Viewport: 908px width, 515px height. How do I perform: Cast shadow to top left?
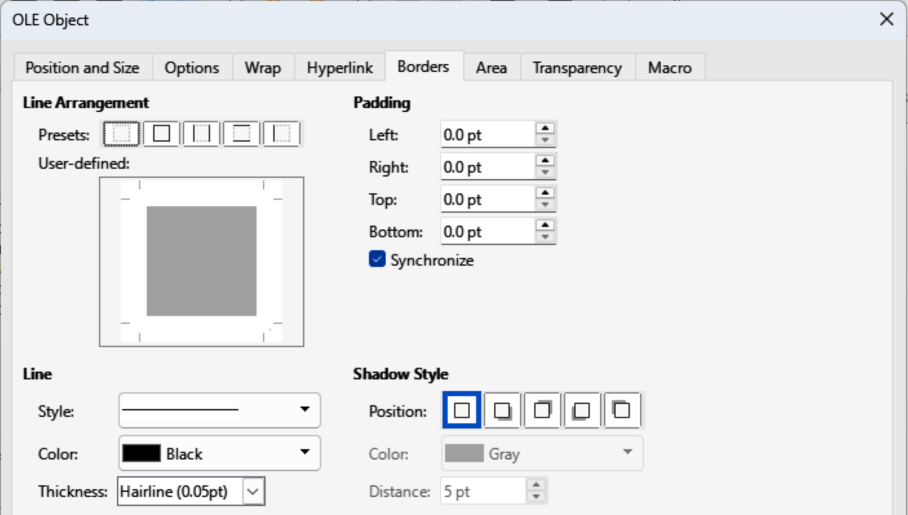pos(622,410)
